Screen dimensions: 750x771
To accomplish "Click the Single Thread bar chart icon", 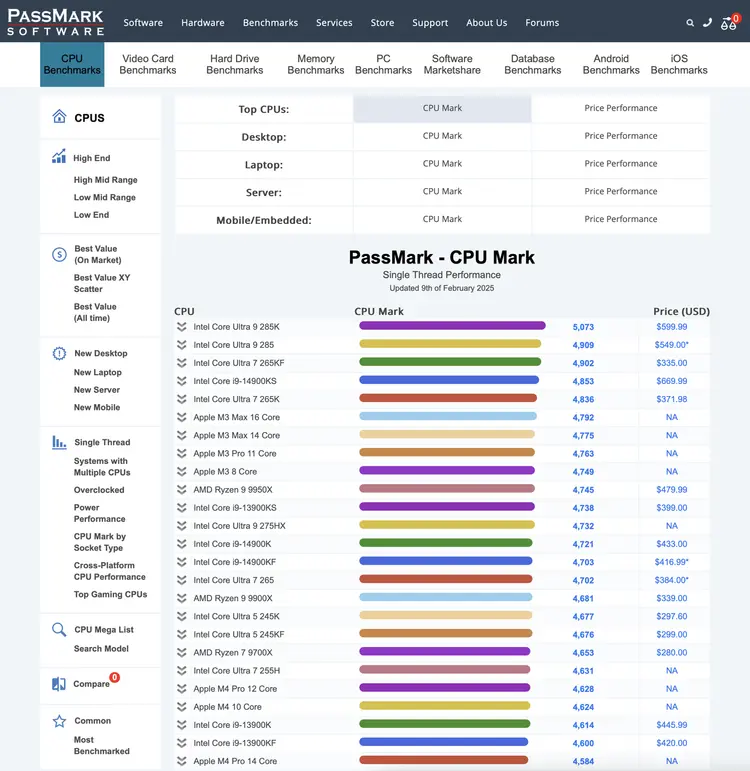I will click(x=59, y=442).
